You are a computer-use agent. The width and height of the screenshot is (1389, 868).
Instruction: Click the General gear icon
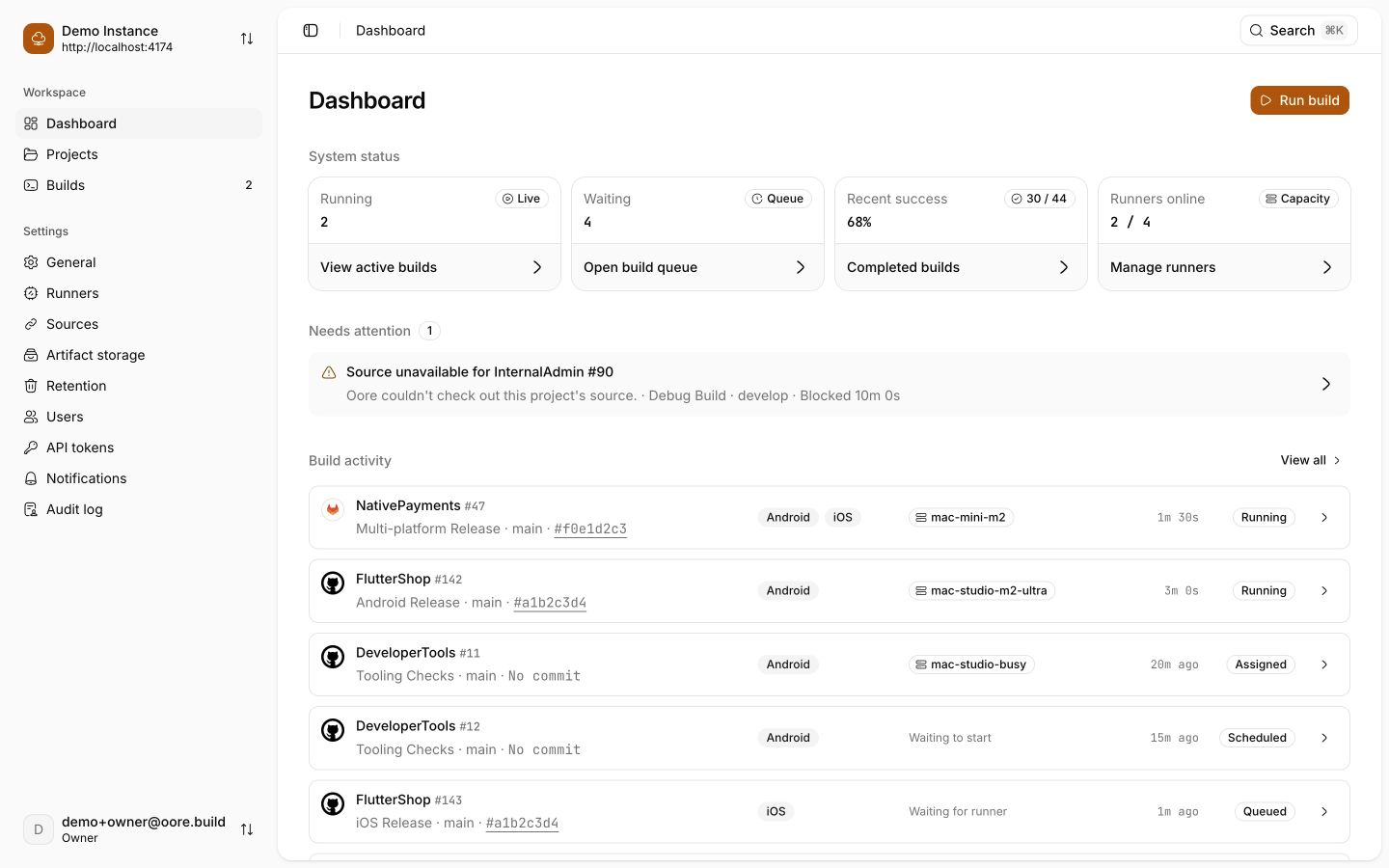click(x=31, y=262)
